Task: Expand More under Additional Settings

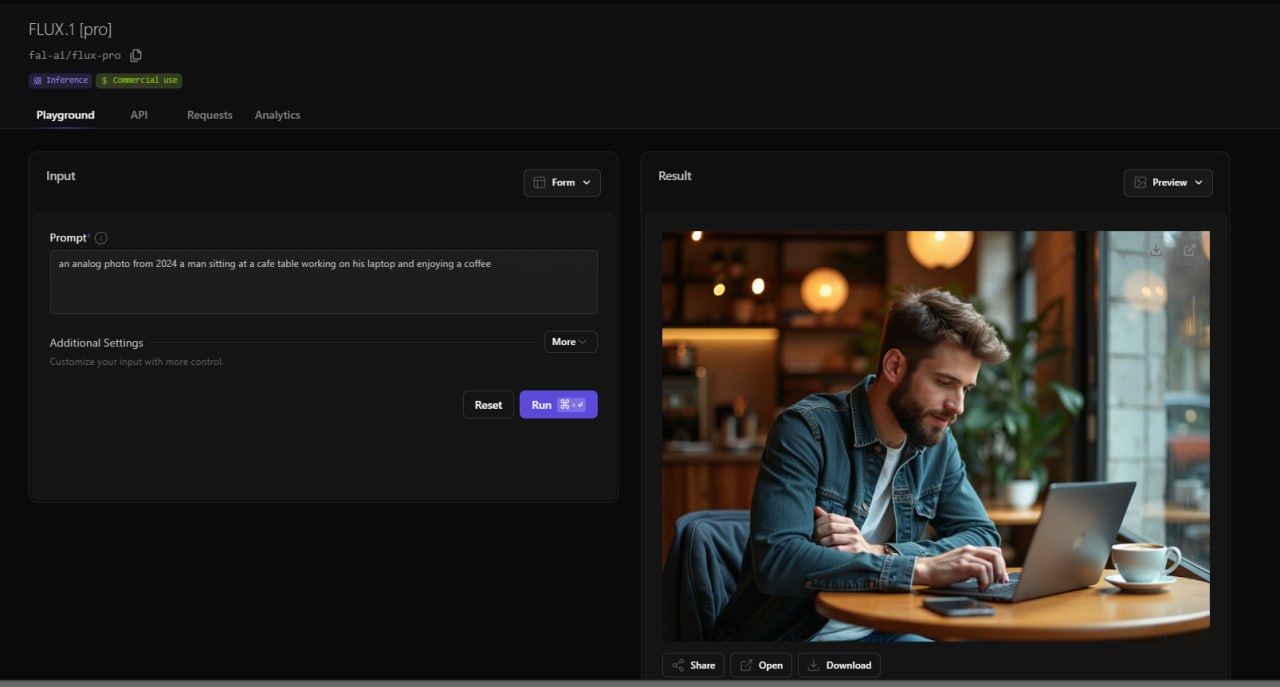Action: tap(570, 342)
